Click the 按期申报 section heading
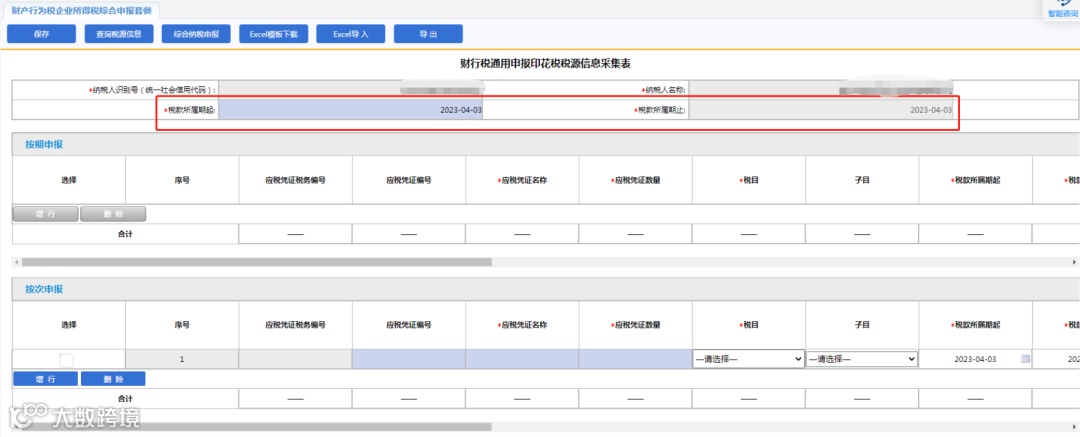 44,144
